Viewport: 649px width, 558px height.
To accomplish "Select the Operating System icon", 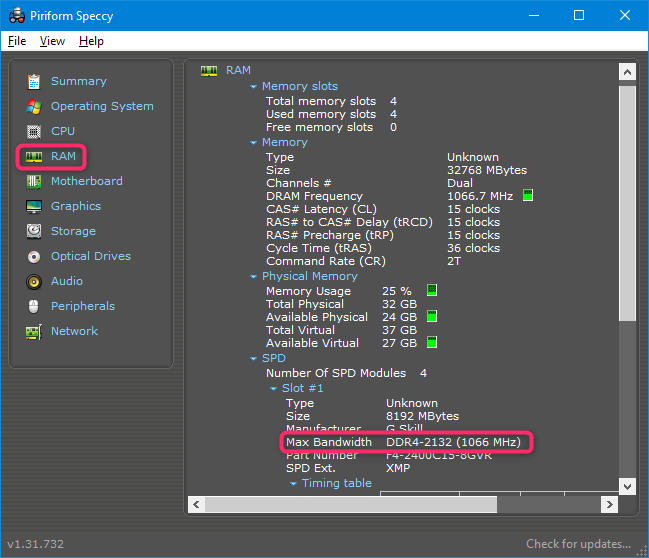I will click(x=34, y=107).
